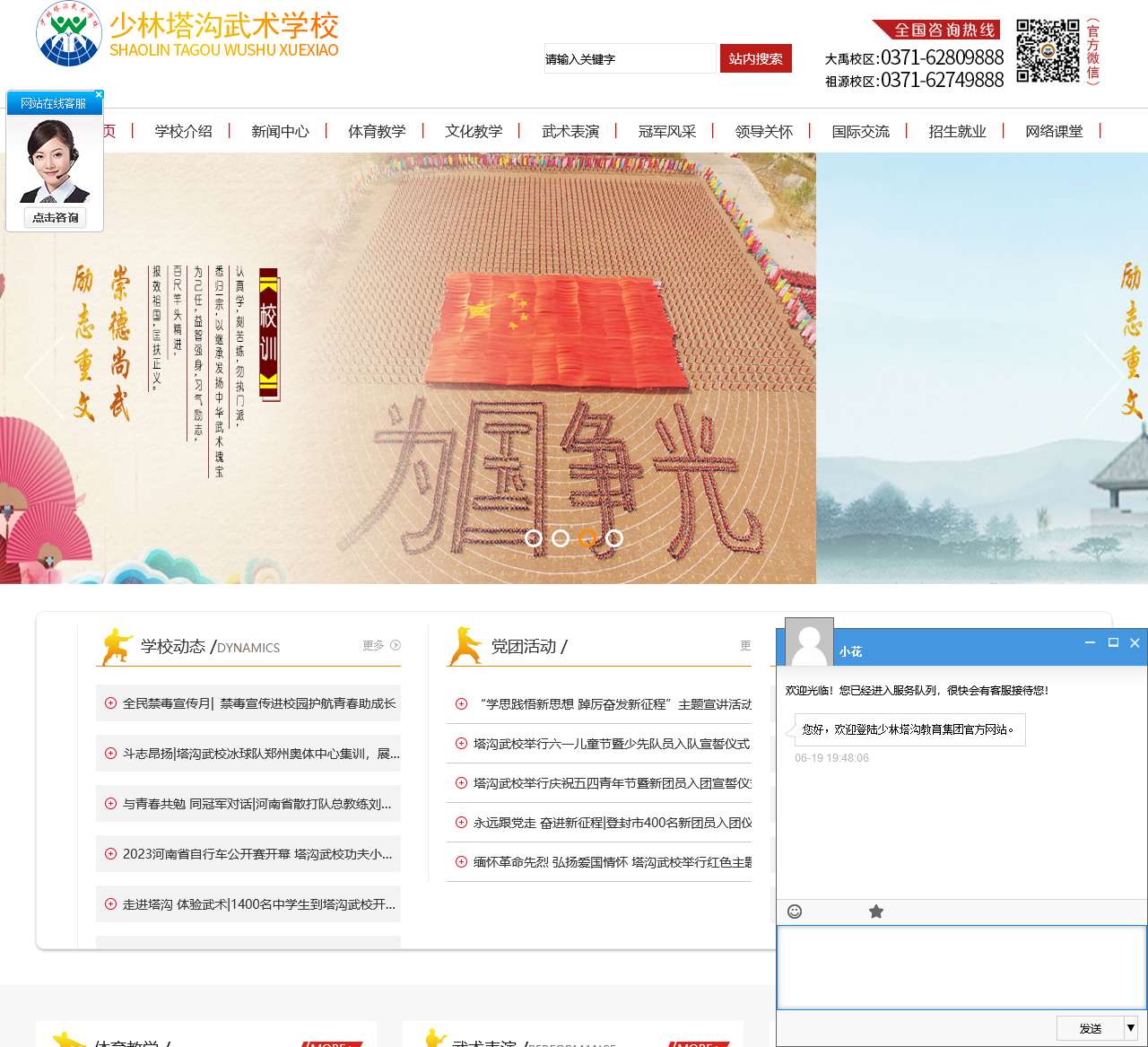Open news 与青春共勉 同冠军对话 article
This screenshot has width=1148, height=1047.
(257, 804)
